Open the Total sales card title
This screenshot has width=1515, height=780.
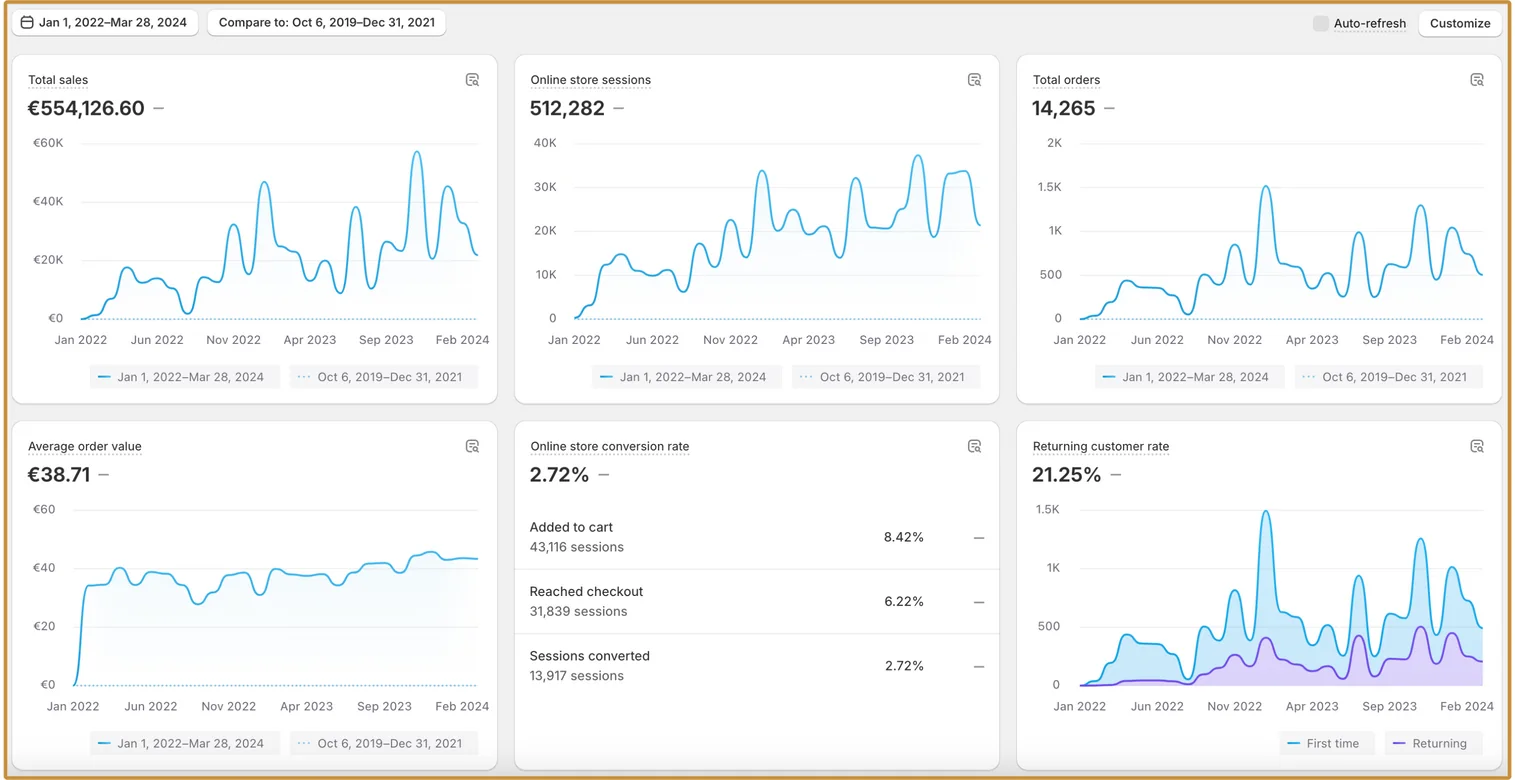coord(58,80)
